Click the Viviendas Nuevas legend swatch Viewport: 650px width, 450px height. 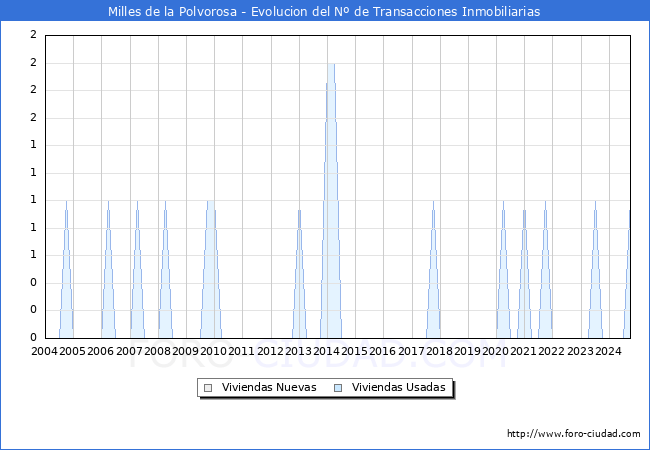tap(208, 388)
